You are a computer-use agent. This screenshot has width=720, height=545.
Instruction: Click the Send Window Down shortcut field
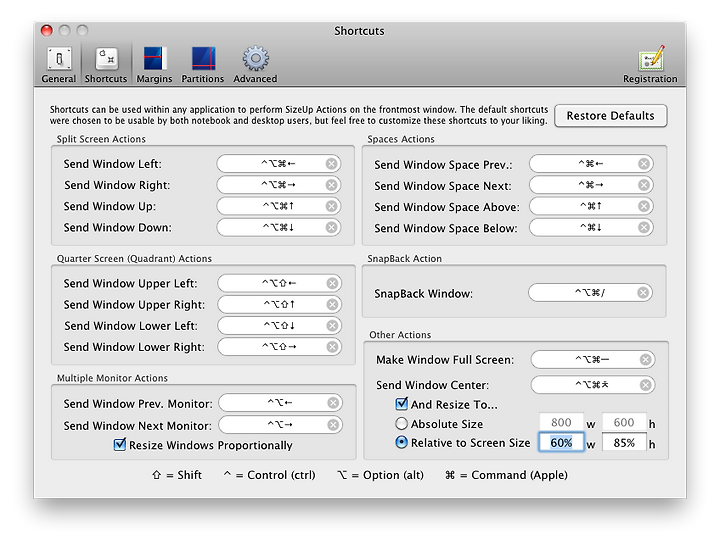pyautogui.click(x=279, y=227)
